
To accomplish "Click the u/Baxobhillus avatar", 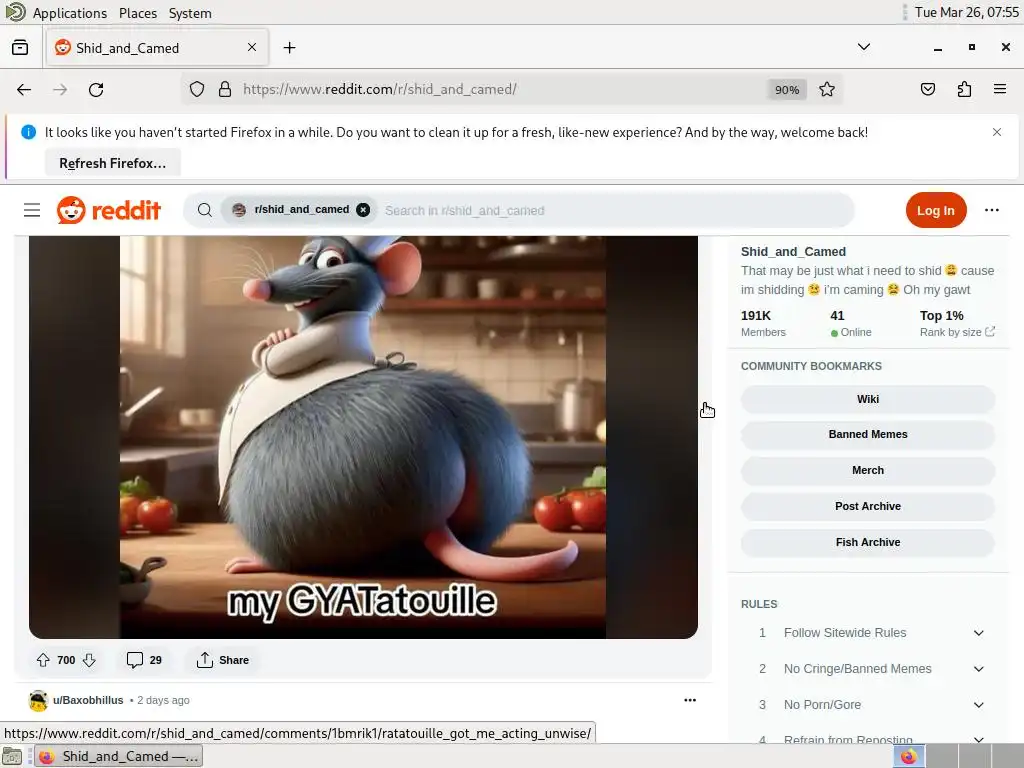I will pyautogui.click(x=39, y=700).
